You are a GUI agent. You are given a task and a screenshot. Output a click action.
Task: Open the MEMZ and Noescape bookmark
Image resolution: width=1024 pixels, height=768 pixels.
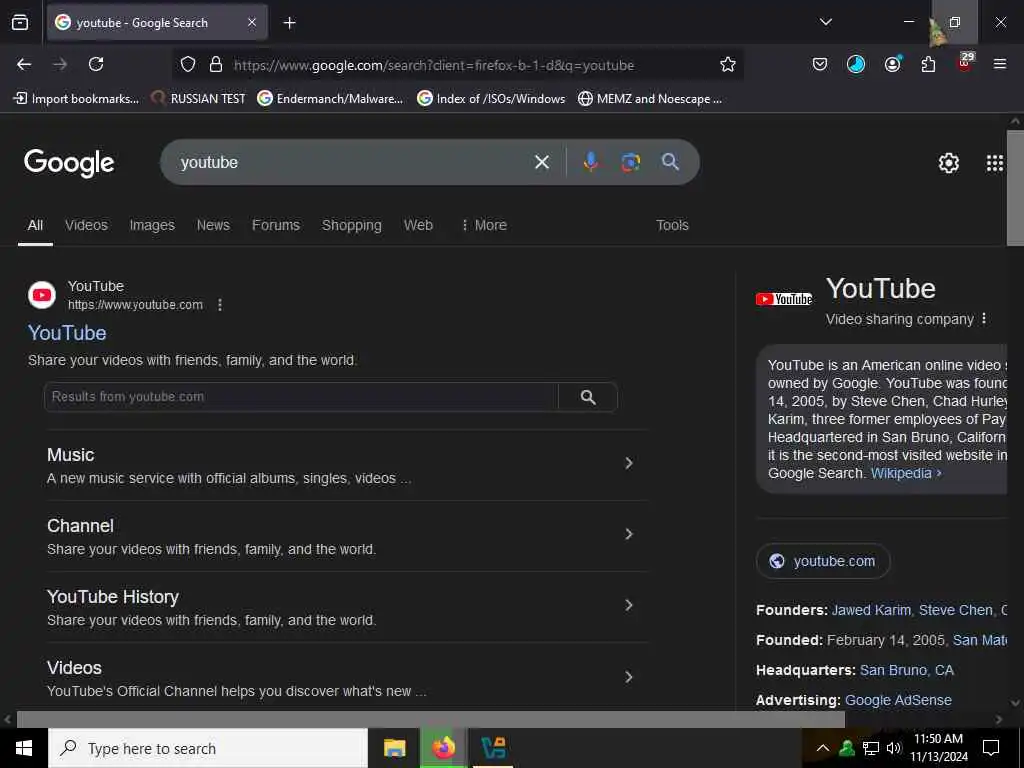650,99
